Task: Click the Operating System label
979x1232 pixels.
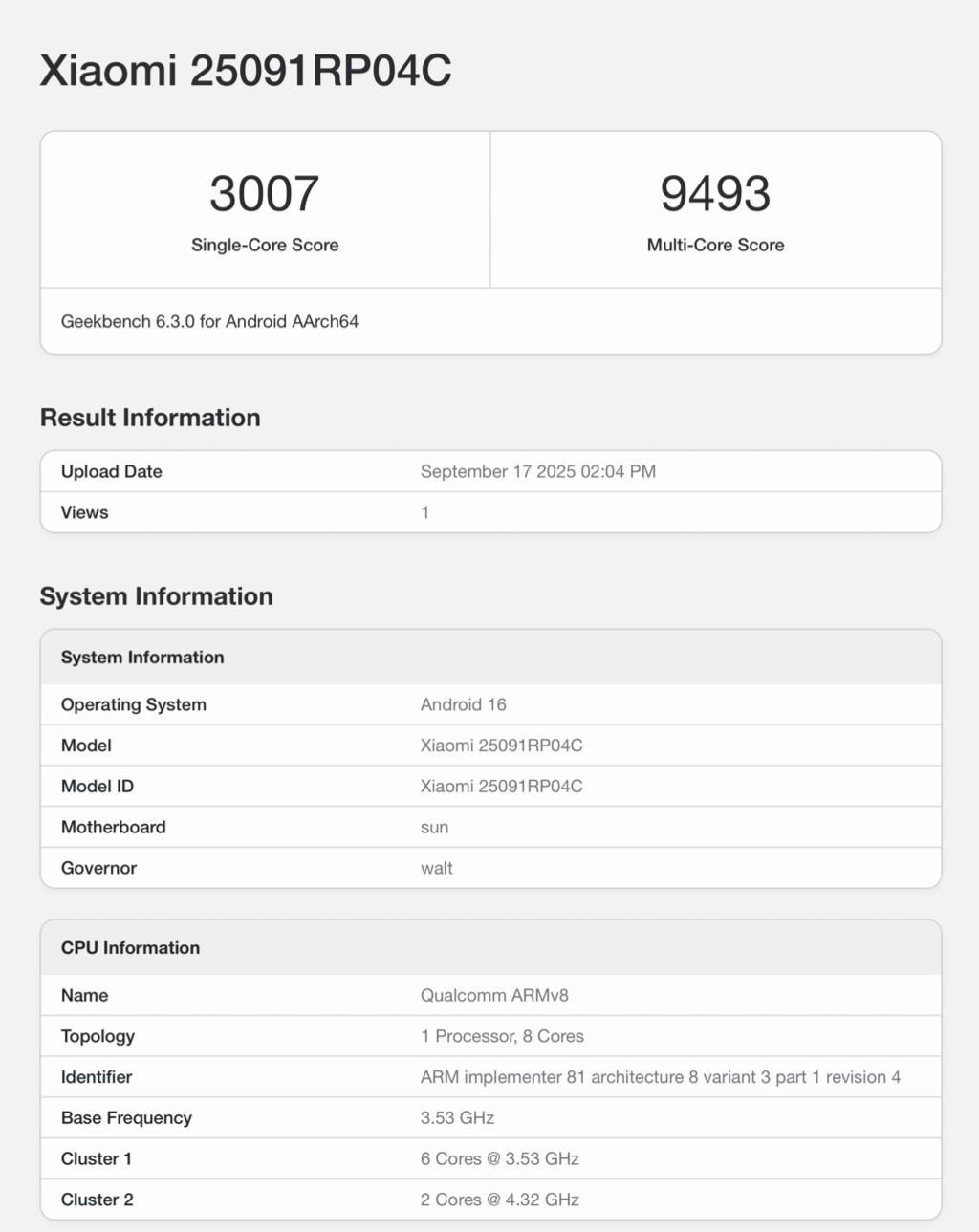Action: [134, 704]
